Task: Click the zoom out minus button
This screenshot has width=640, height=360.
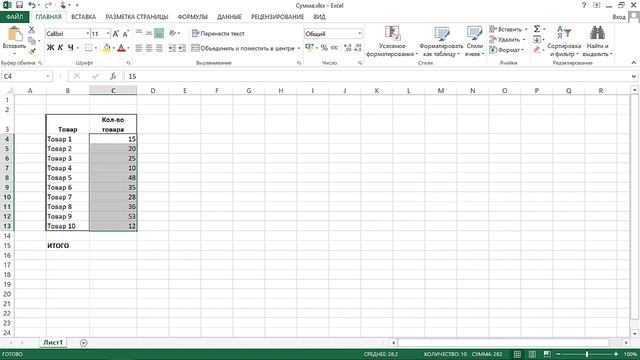Action: (558, 354)
